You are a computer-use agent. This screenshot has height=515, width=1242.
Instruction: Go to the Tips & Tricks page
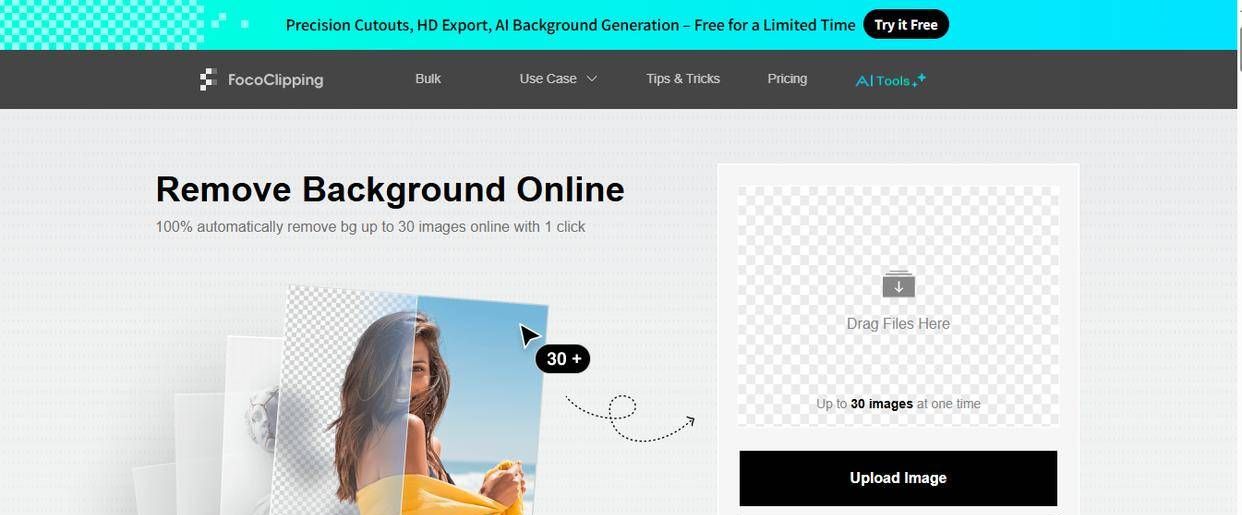click(683, 79)
